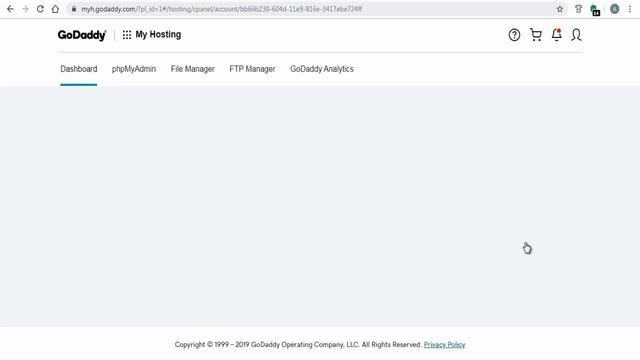Screen dimensions: 640x360
Task: Open the Help question mark icon
Action: click(514, 35)
